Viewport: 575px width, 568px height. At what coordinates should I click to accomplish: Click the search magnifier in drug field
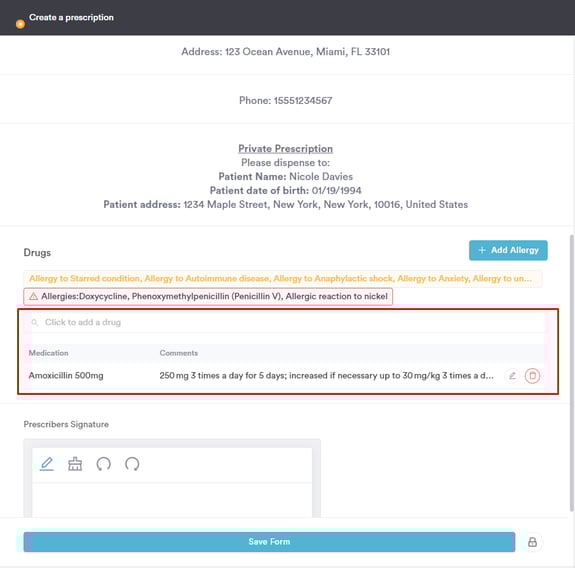coord(34,322)
